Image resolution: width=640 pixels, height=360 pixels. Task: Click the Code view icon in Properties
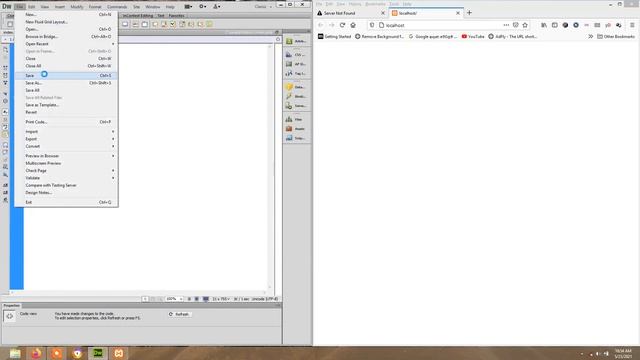[9, 316]
